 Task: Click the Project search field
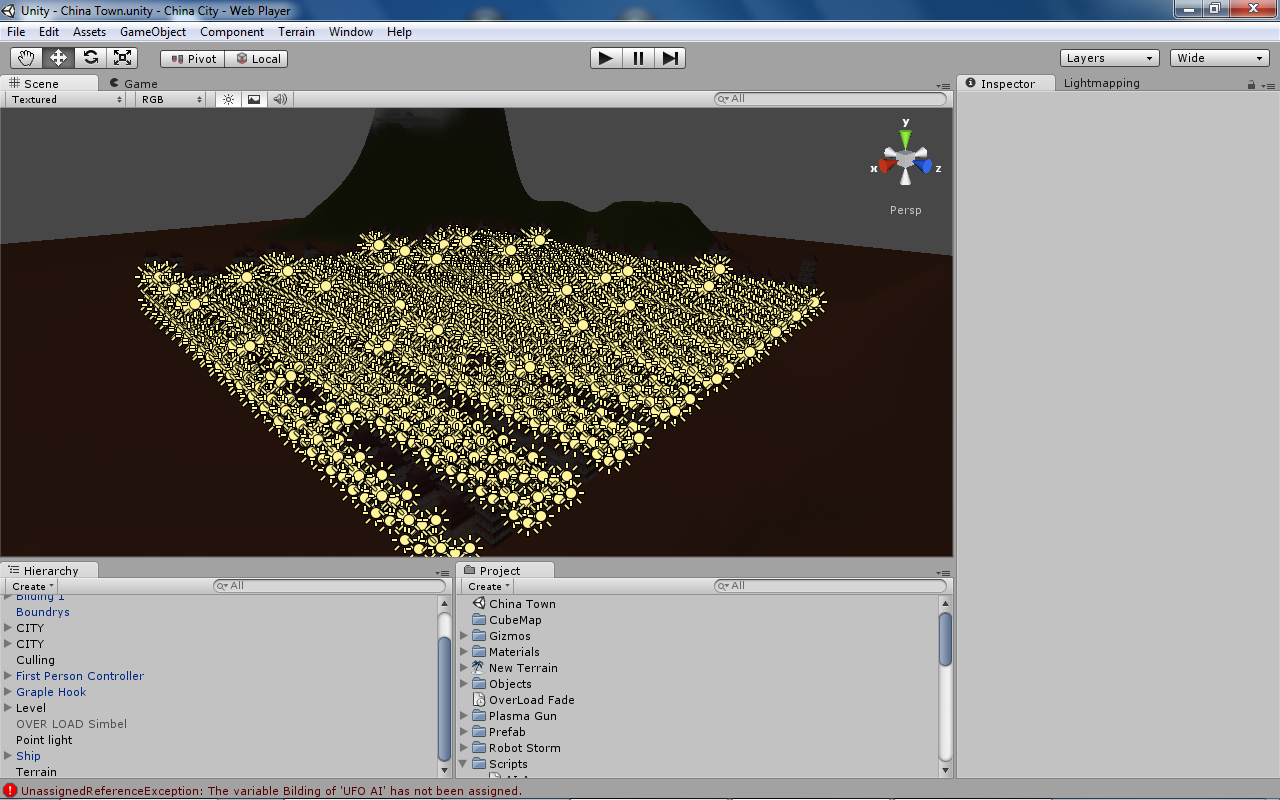coord(830,586)
